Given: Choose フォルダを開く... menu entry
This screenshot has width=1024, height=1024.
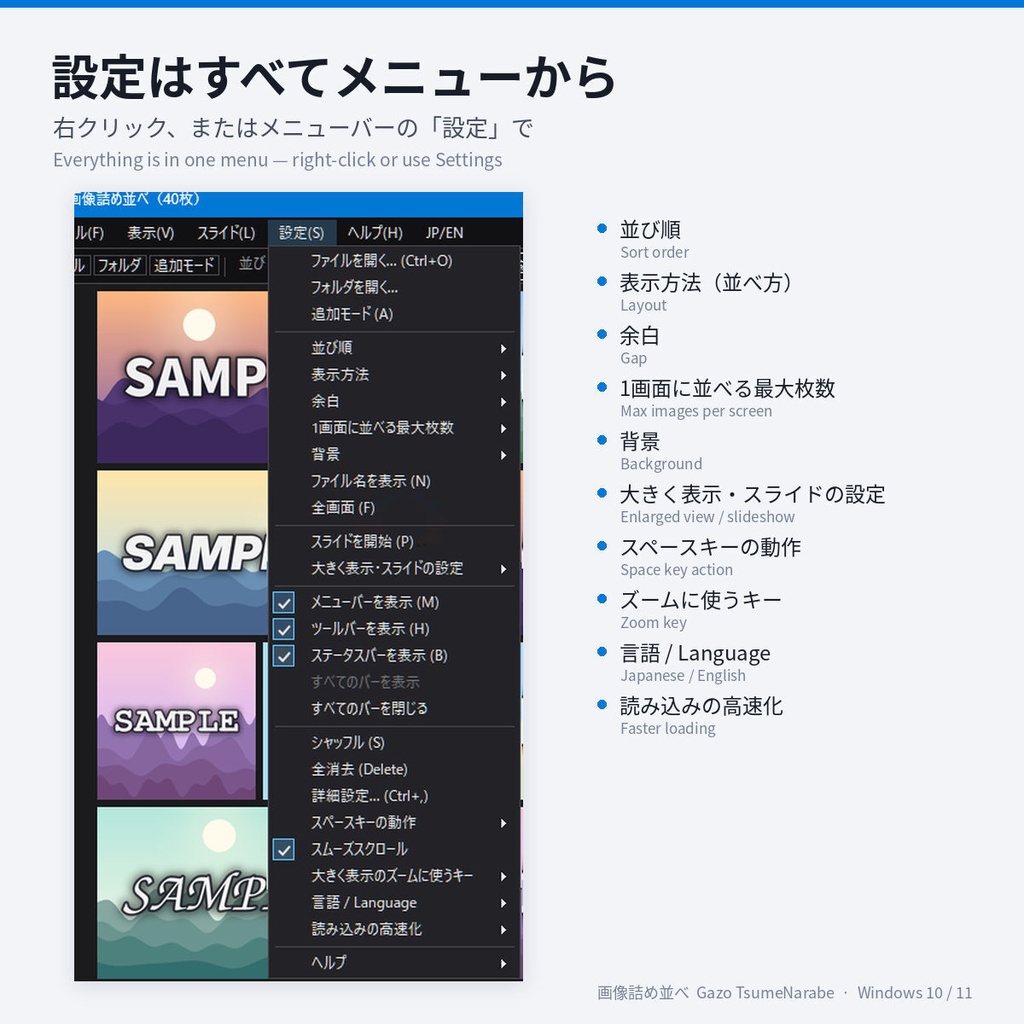Looking at the screenshot, I should 394,287.
